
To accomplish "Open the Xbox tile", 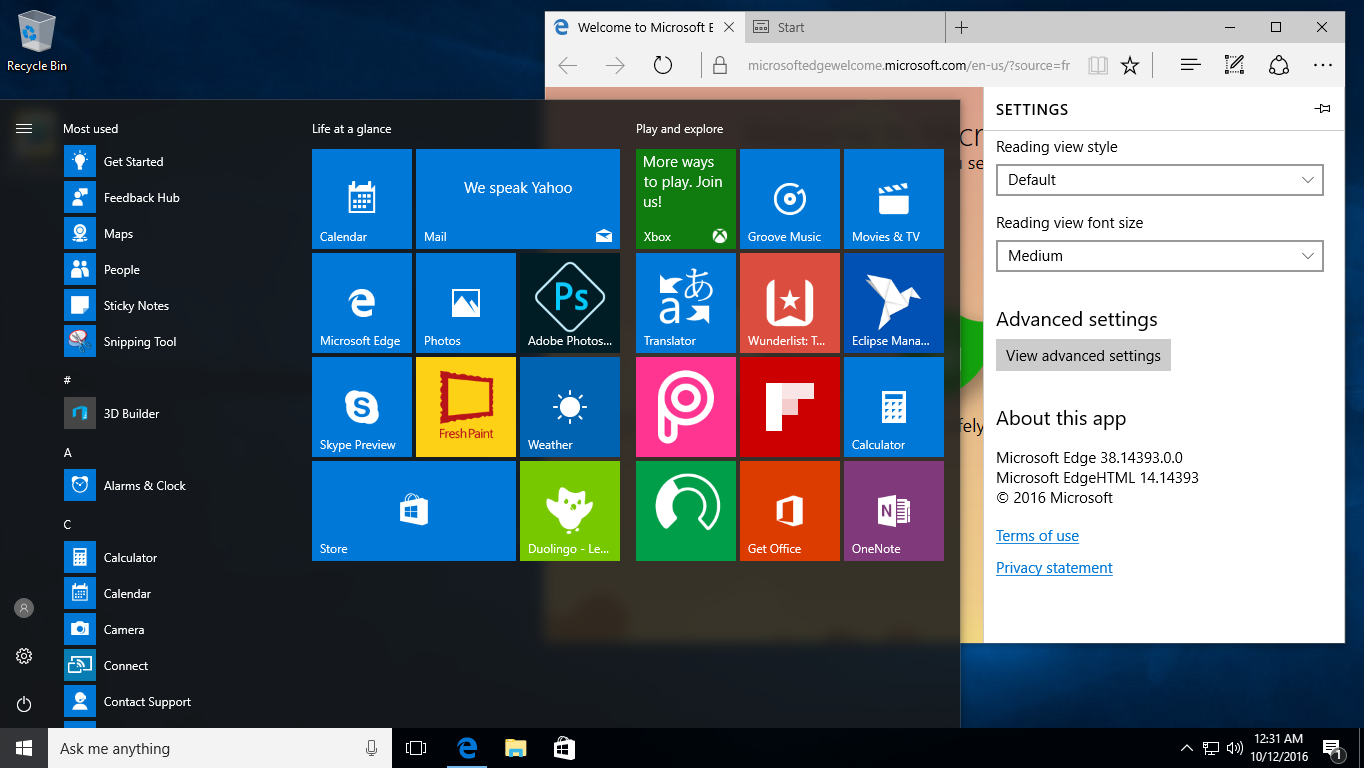I will coord(686,199).
